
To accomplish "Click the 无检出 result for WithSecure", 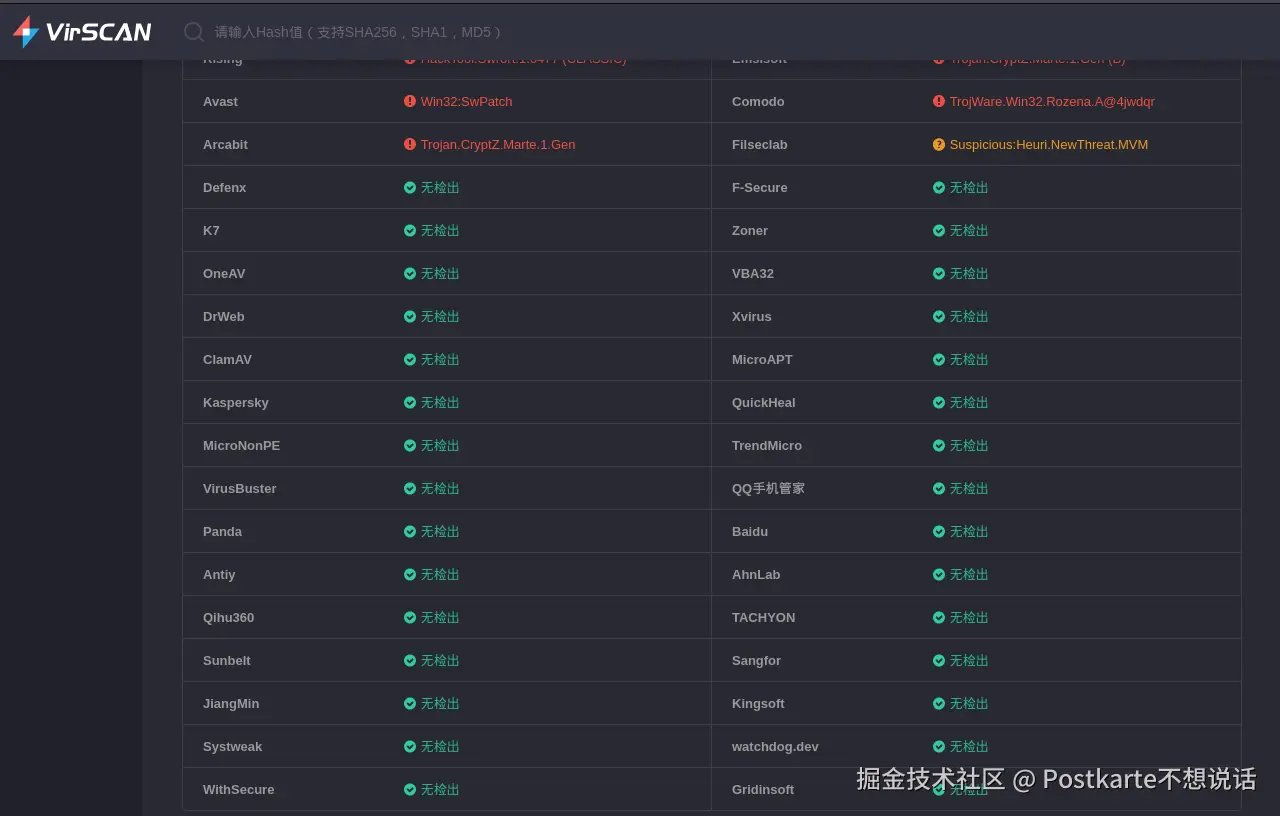I will click(x=440, y=790).
